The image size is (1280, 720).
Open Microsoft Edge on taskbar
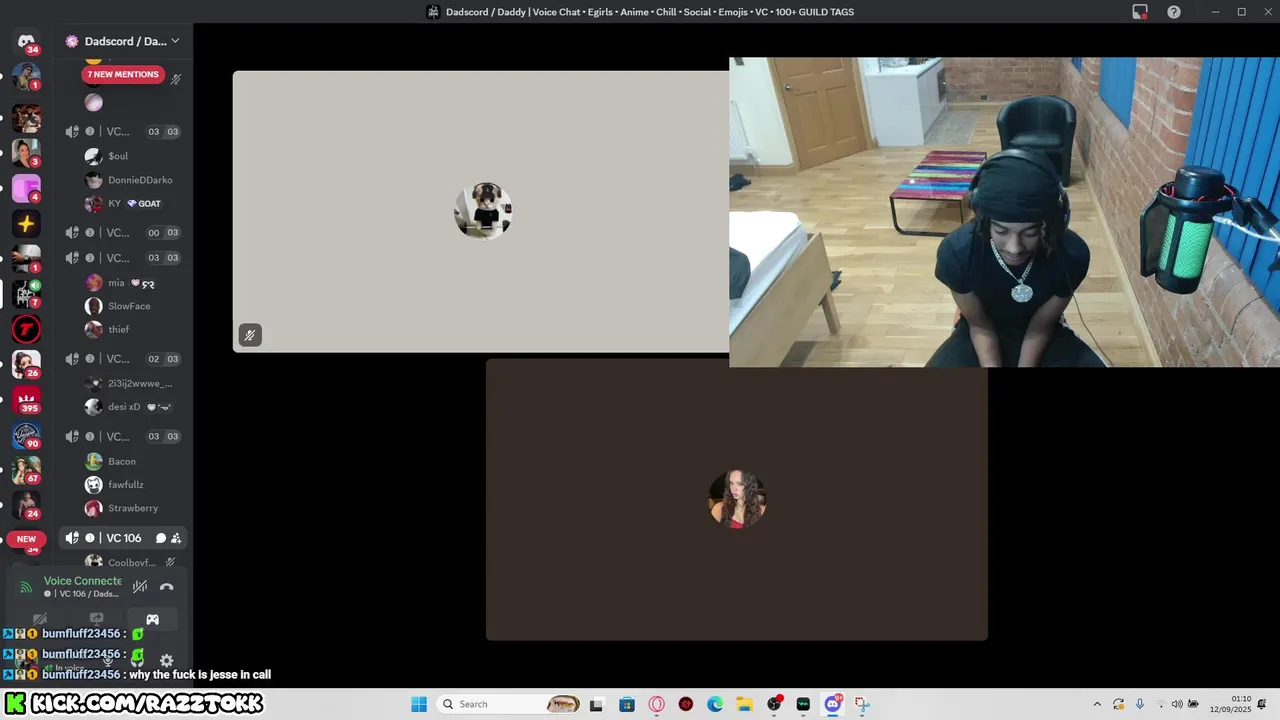[x=715, y=704]
